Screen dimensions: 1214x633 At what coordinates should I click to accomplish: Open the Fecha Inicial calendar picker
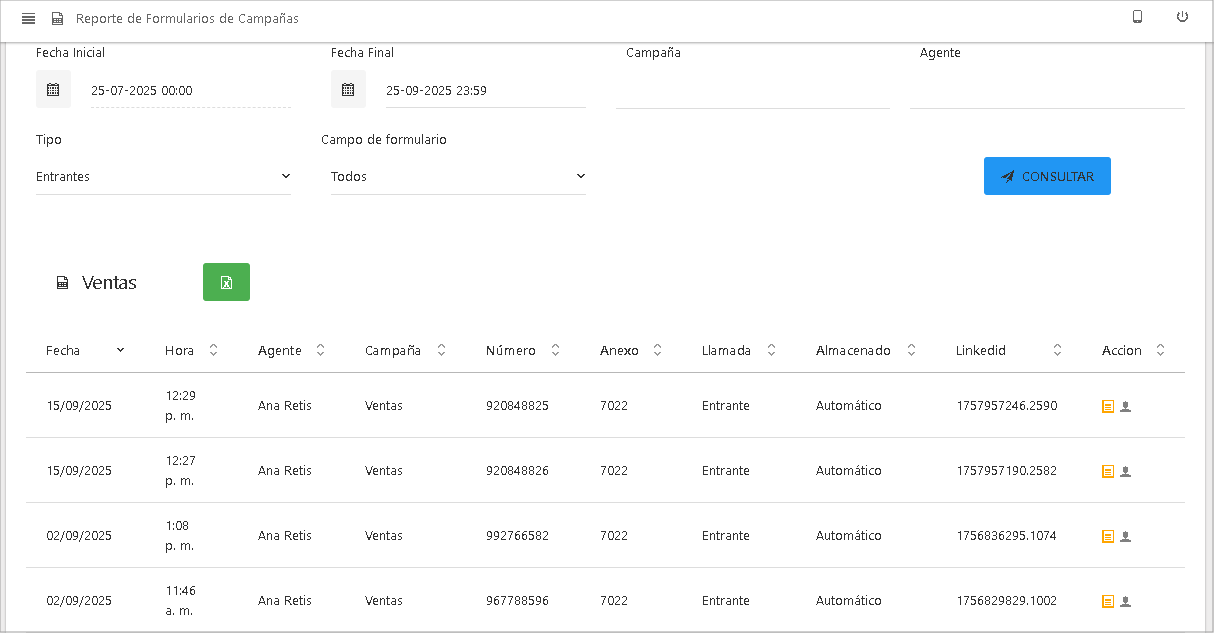pyautogui.click(x=53, y=90)
